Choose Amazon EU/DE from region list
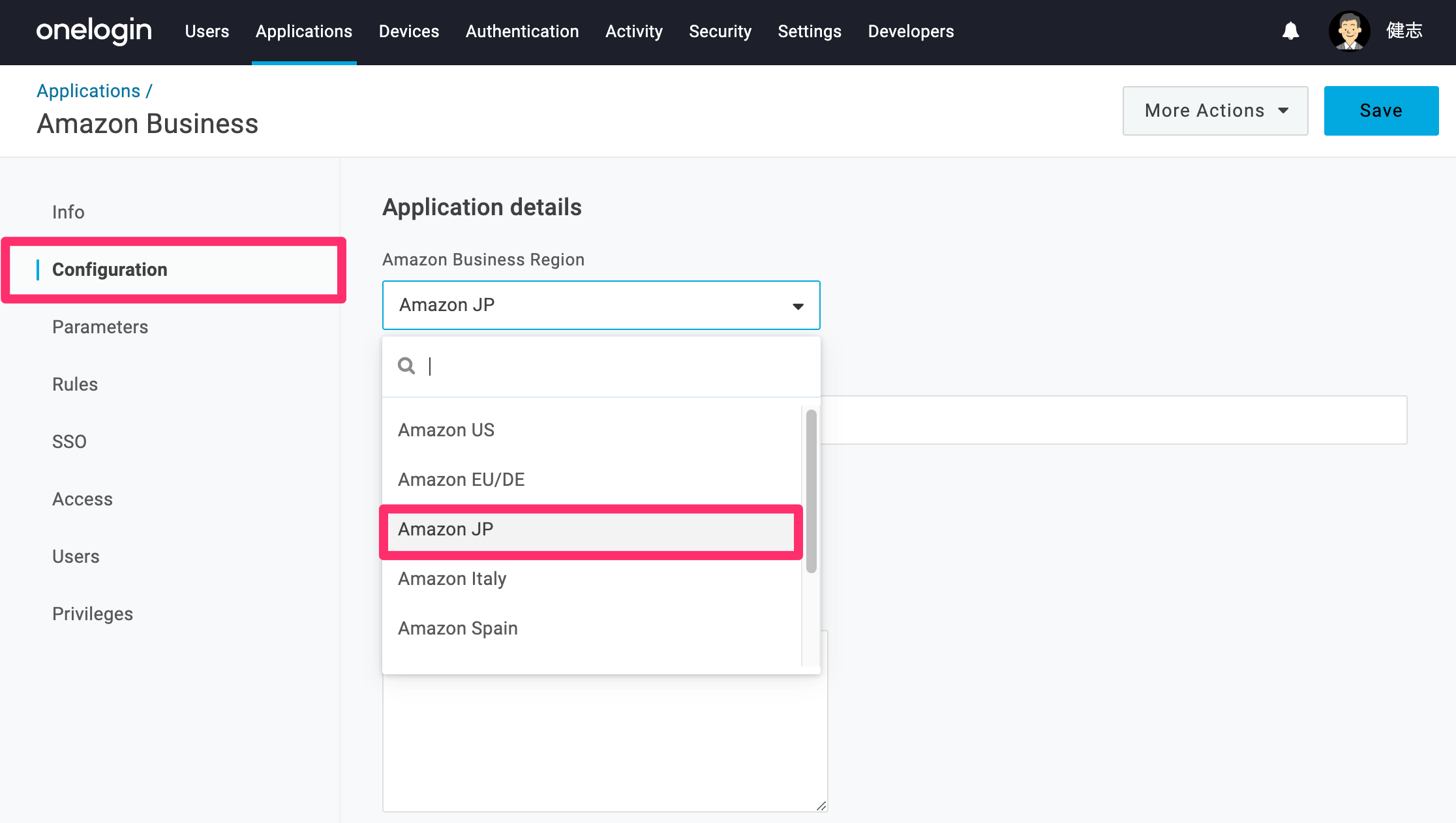Viewport: 1456px width, 823px height. tap(592, 480)
